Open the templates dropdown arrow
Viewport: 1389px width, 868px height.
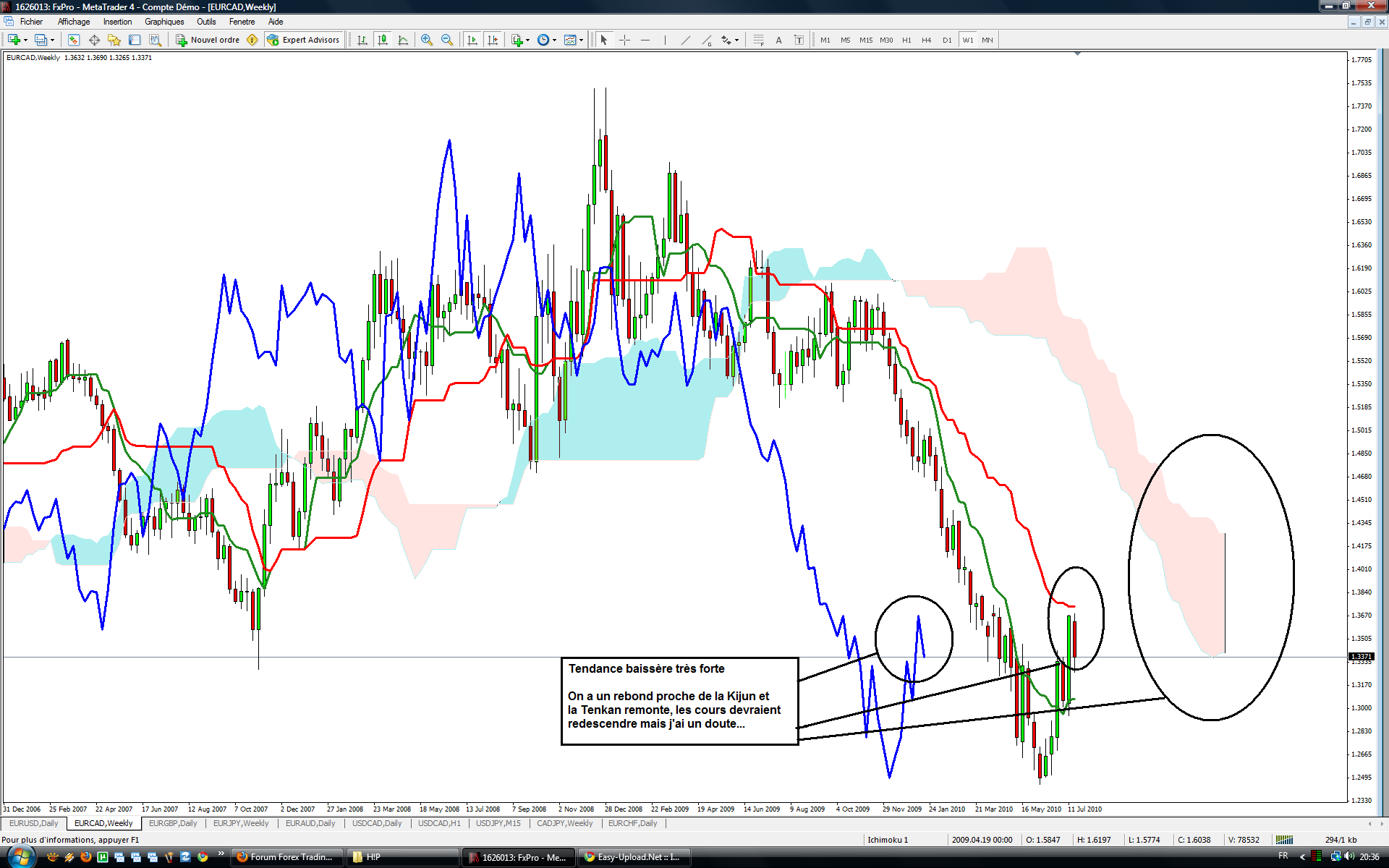(x=581, y=40)
